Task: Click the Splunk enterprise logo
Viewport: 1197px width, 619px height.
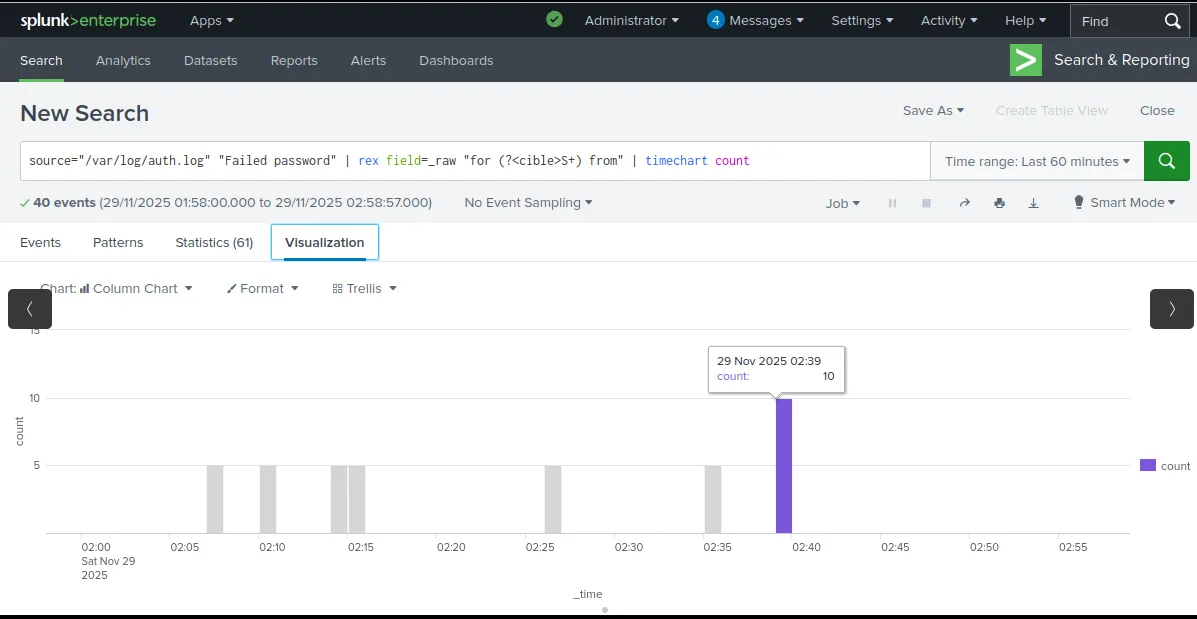Action: [88, 21]
